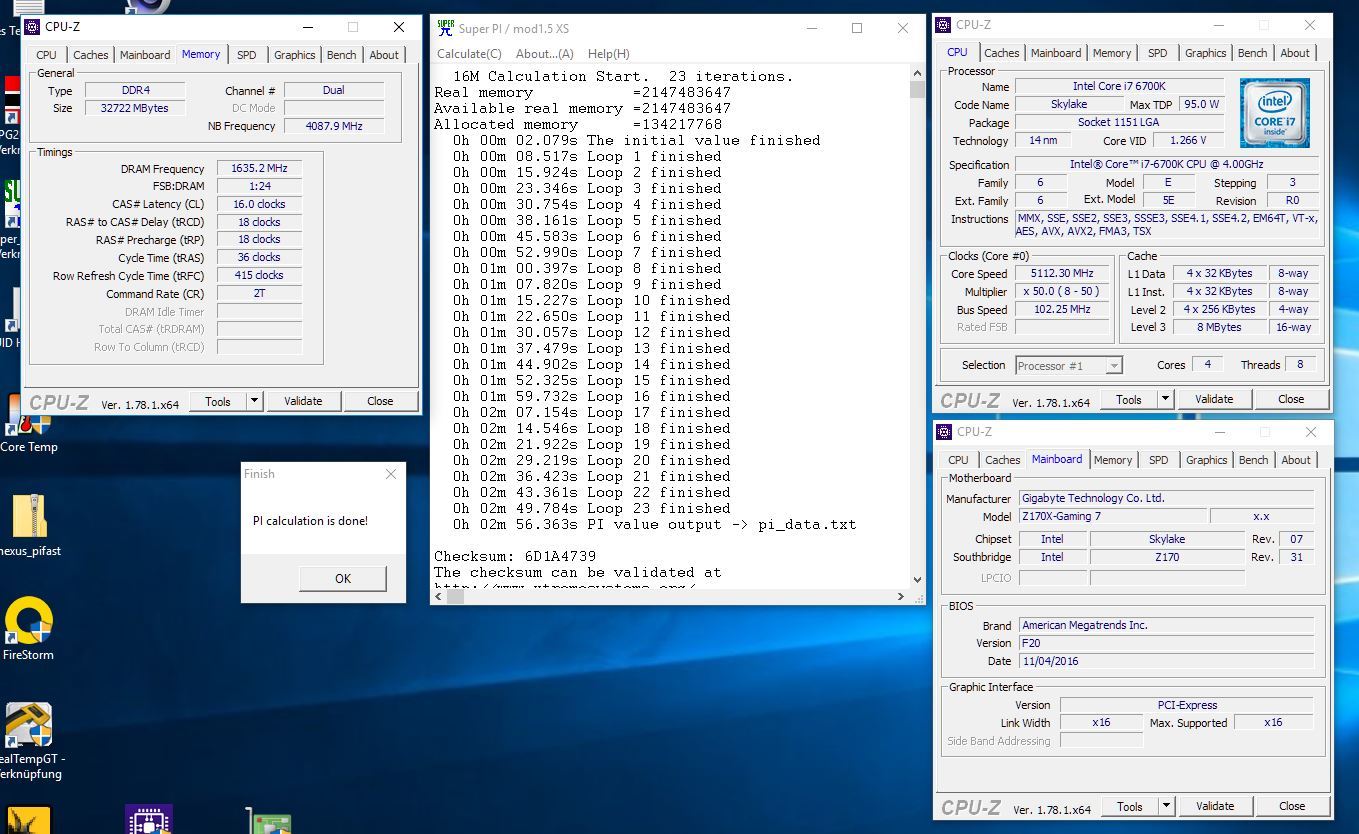Click Super PI vertical scrollbar down arrow
Image resolution: width=1359 pixels, height=834 pixels.
pyautogui.click(x=917, y=579)
